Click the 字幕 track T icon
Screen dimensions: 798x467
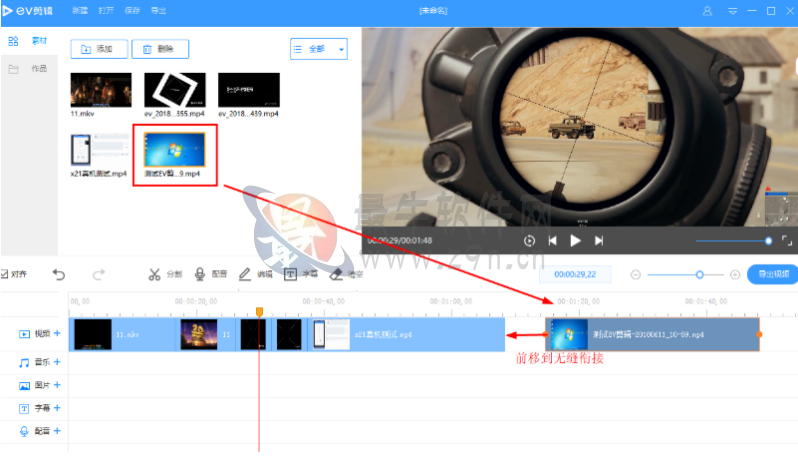pos(24,408)
